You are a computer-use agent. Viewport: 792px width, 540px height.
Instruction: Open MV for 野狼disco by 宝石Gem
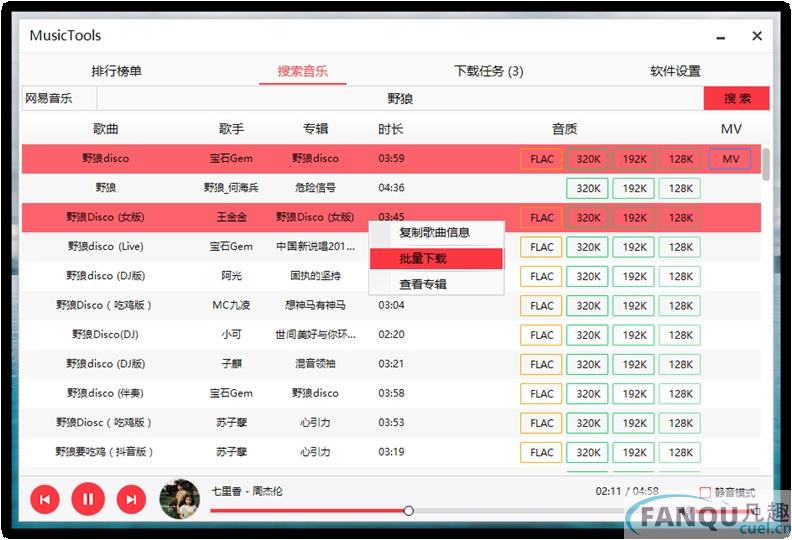click(730, 159)
